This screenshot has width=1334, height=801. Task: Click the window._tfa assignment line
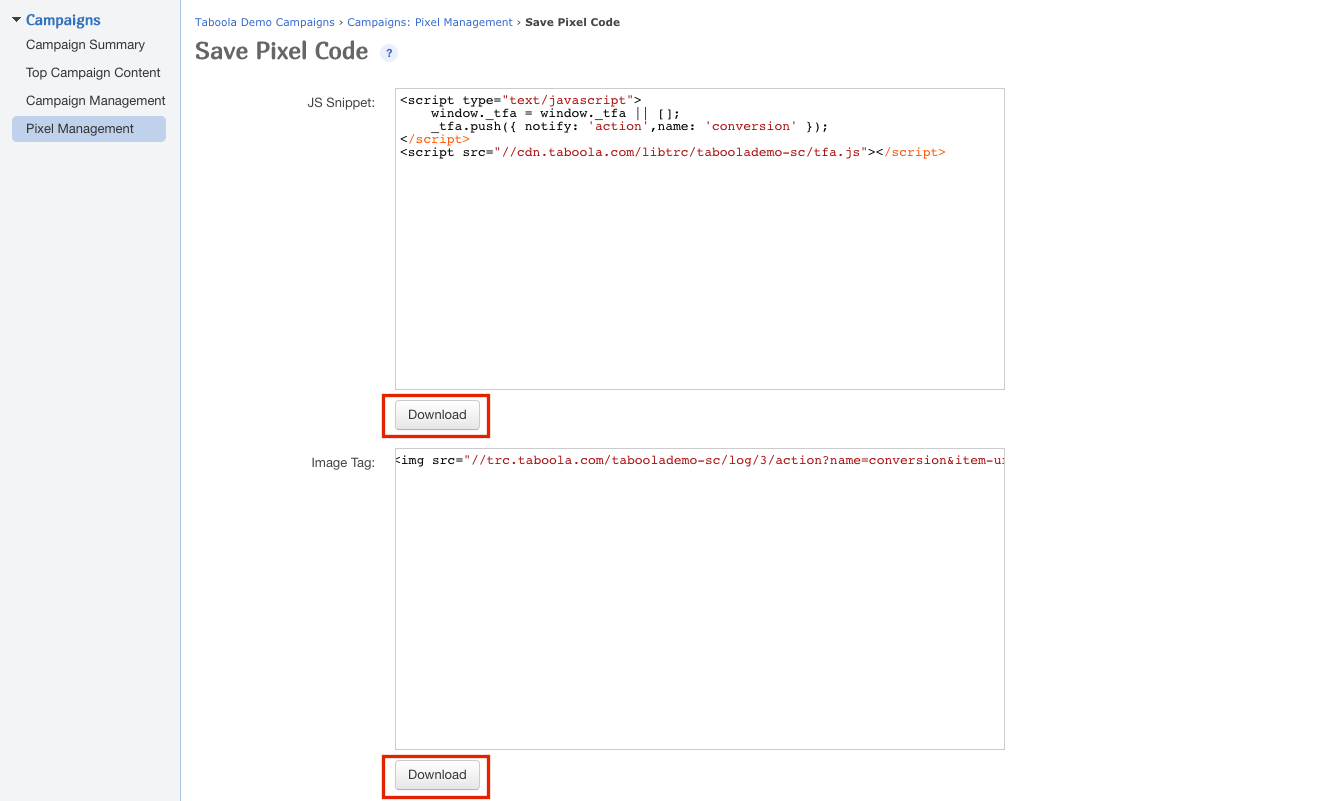coord(555,114)
